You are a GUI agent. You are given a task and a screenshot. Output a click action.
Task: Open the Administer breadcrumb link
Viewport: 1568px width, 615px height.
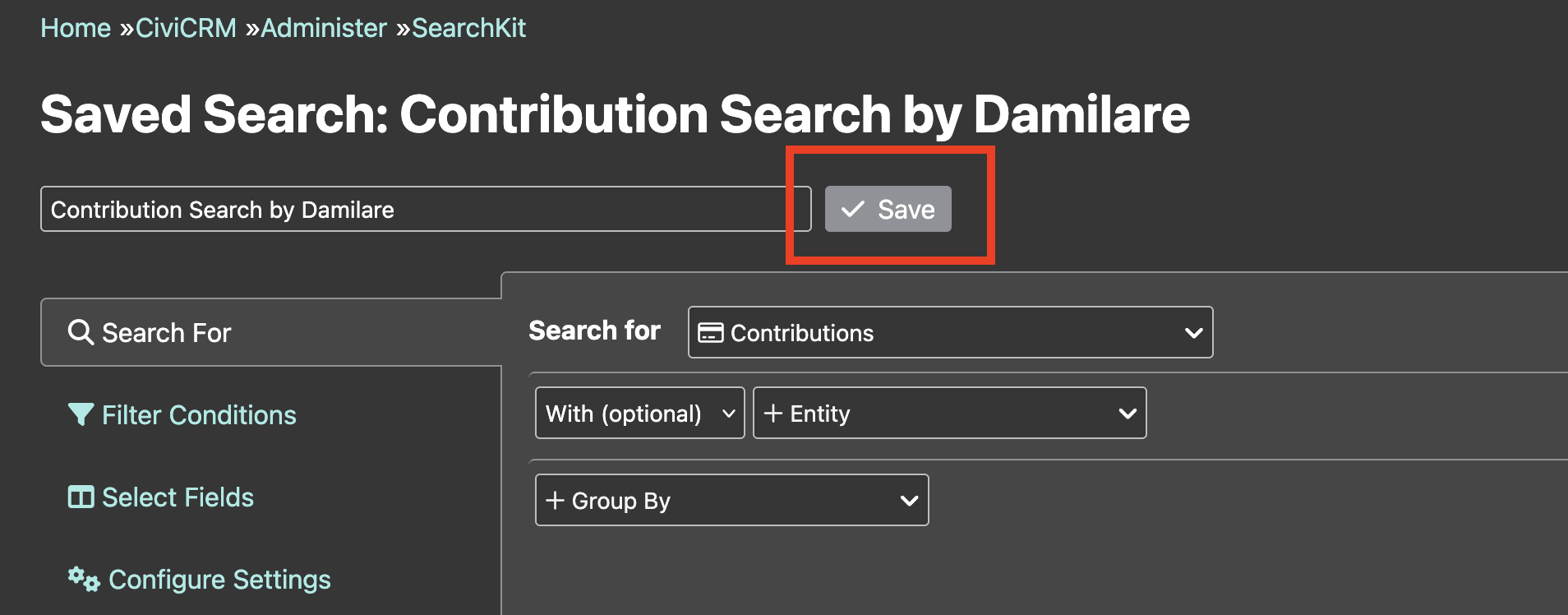tap(324, 28)
